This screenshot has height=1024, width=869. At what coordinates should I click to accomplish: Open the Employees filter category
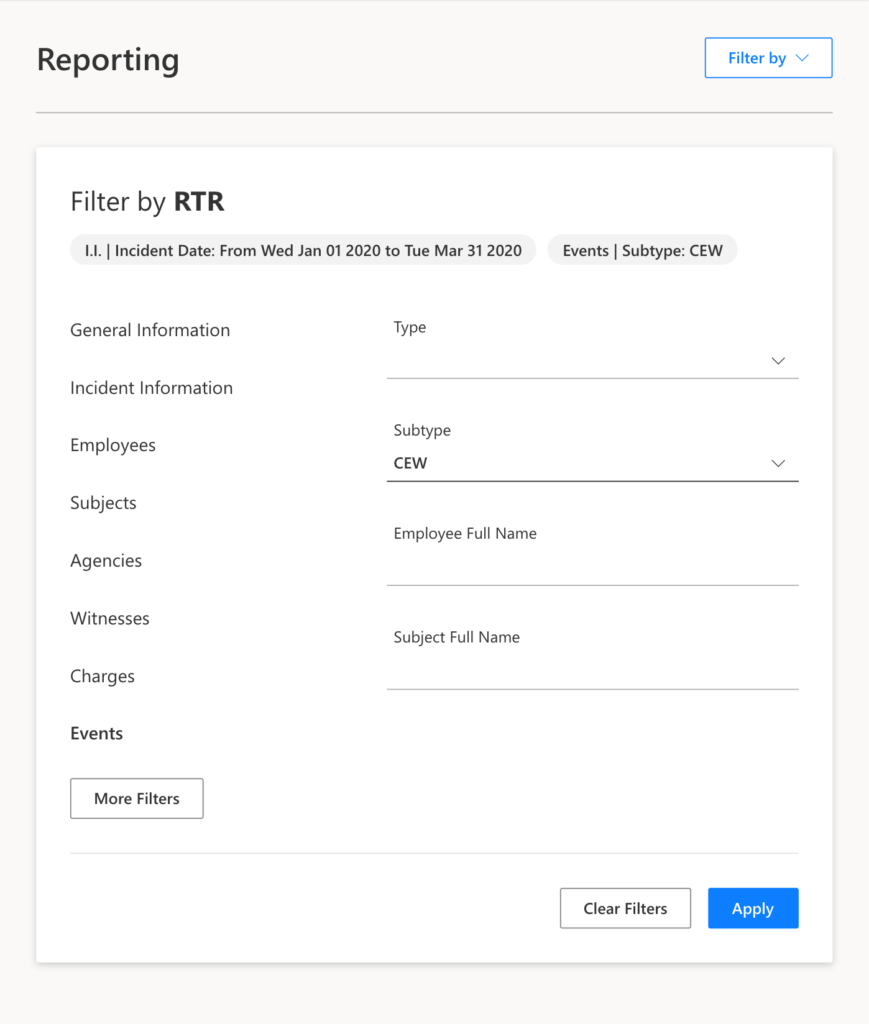click(113, 445)
